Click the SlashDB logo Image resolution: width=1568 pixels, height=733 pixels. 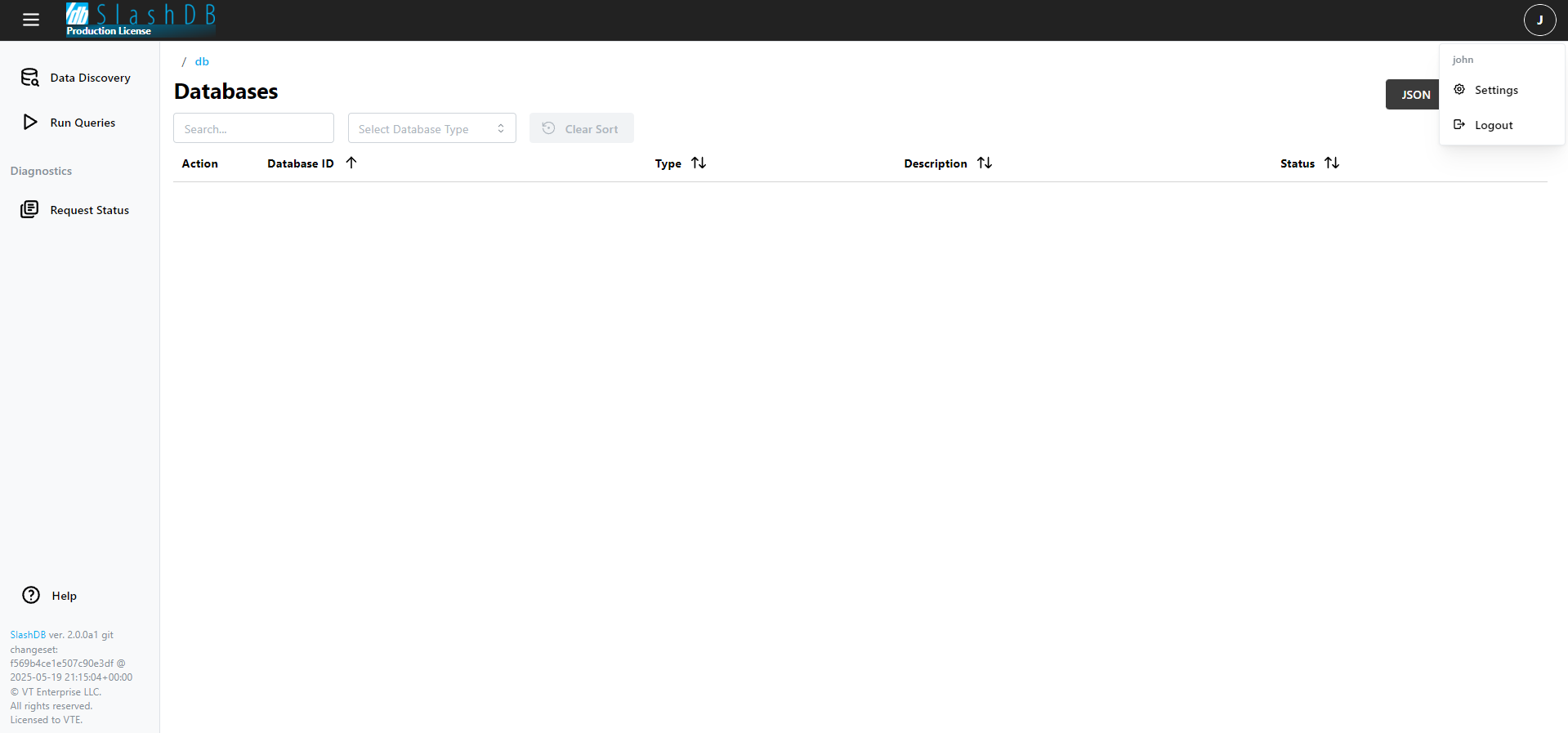(x=141, y=20)
